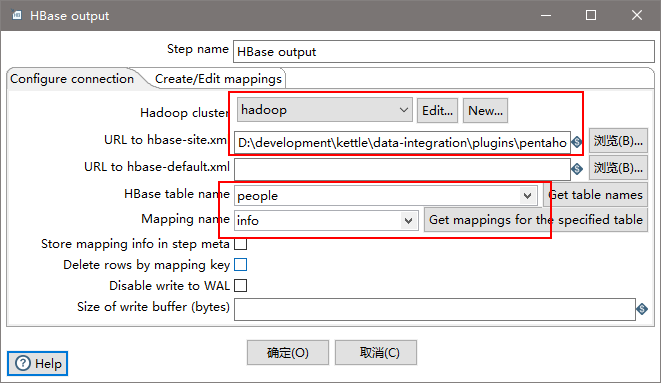
Task: Check Disable write to WAL option
Action: pos(240,286)
